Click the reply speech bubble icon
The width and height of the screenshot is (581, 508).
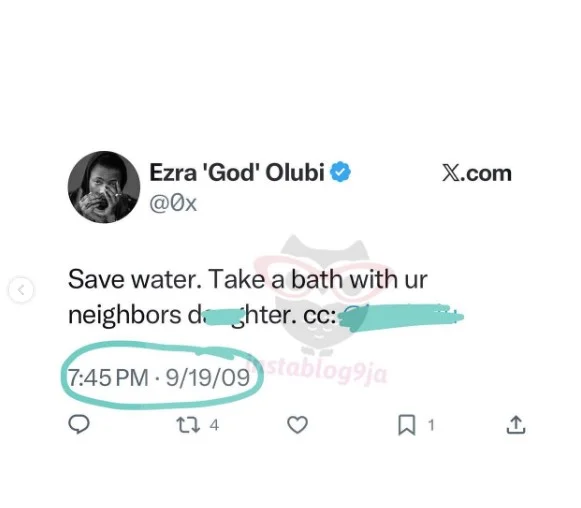(x=79, y=424)
